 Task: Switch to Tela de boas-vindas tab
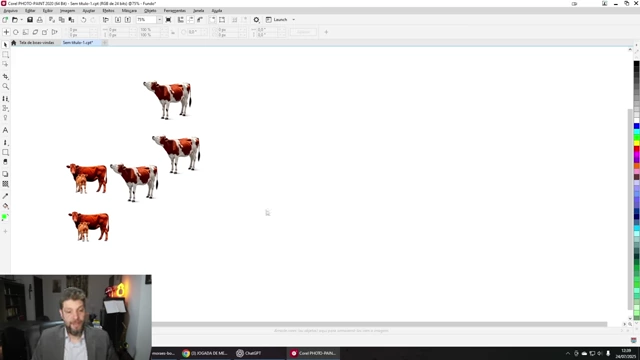pos(36,42)
